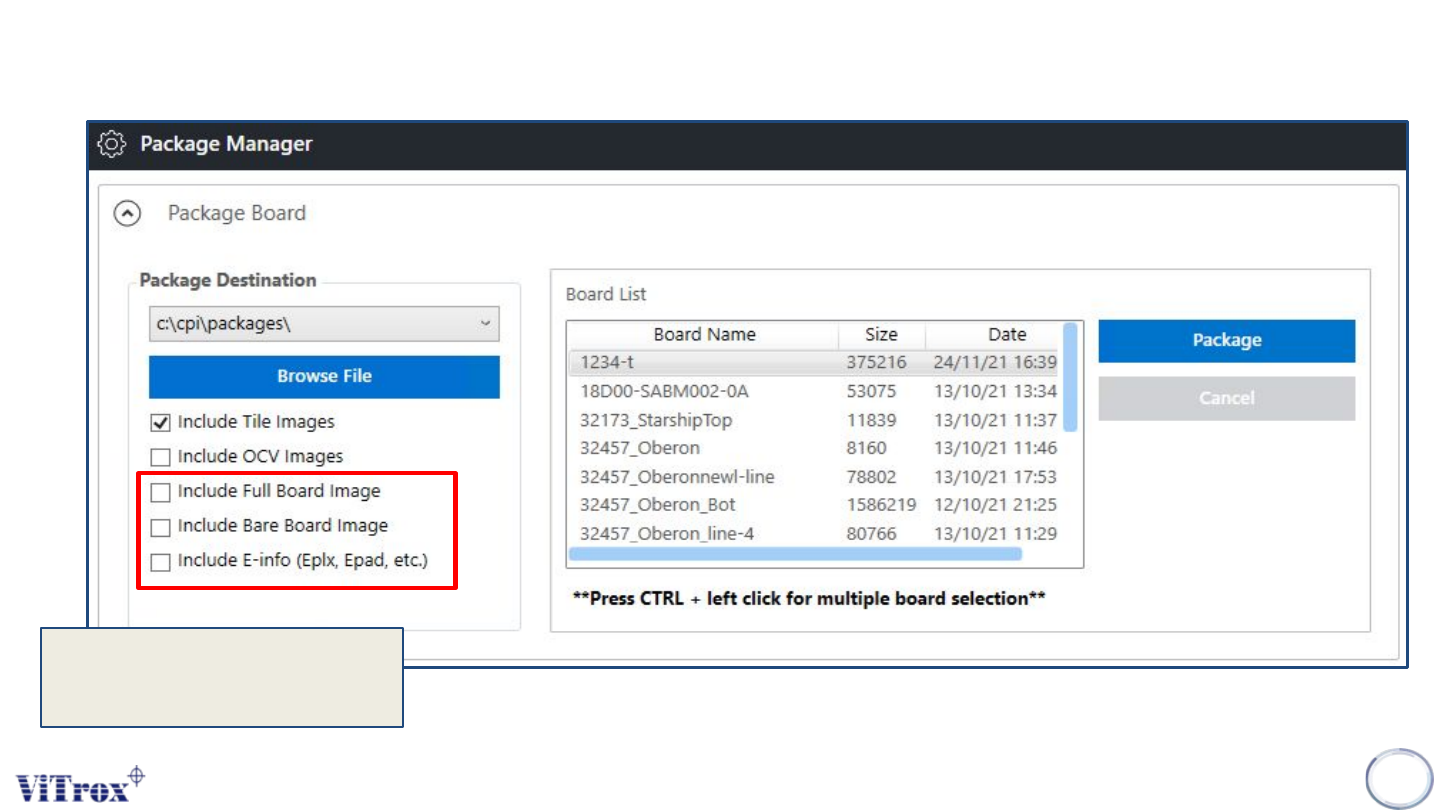Enable Include OCV Images checkbox
1440x810 pixels.
(160, 457)
